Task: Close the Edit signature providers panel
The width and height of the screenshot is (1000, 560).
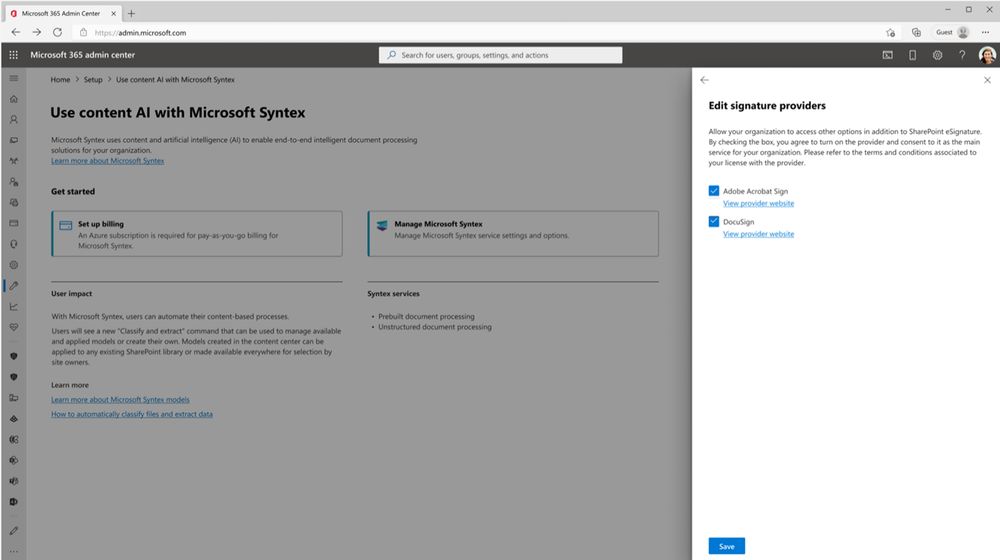Action: [x=987, y=80]
